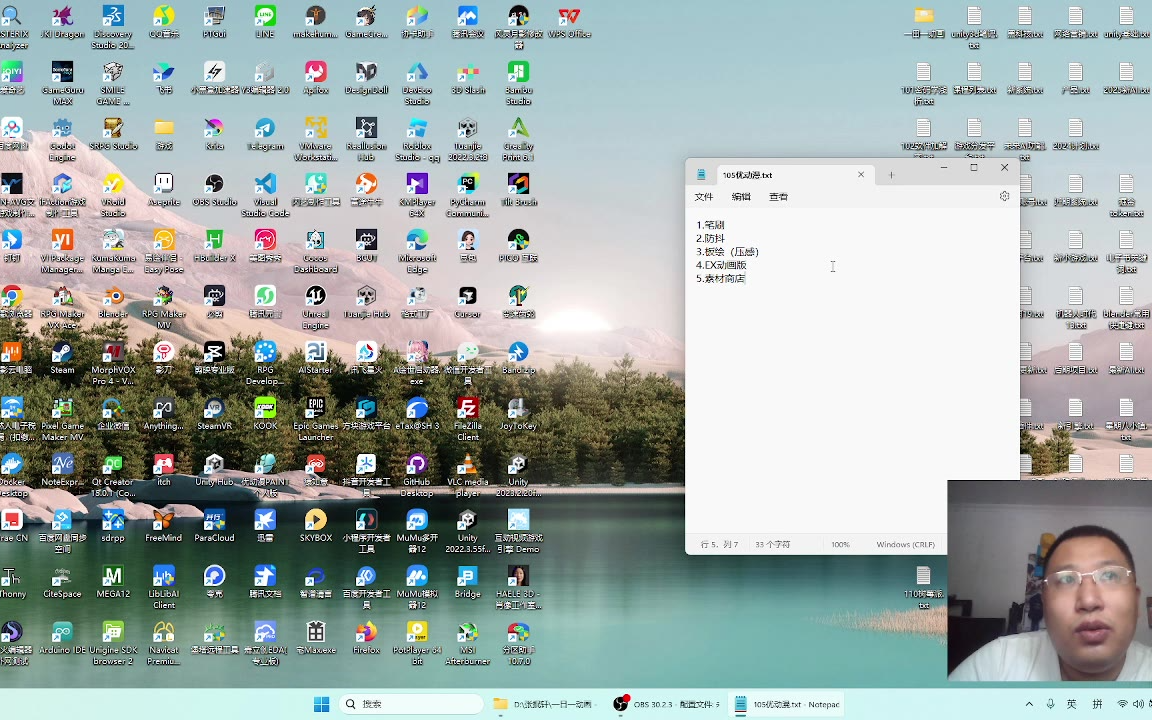Close the 105优动漫.txt tab
This screenshot has height=720, width=1152.
coord(861,175)
